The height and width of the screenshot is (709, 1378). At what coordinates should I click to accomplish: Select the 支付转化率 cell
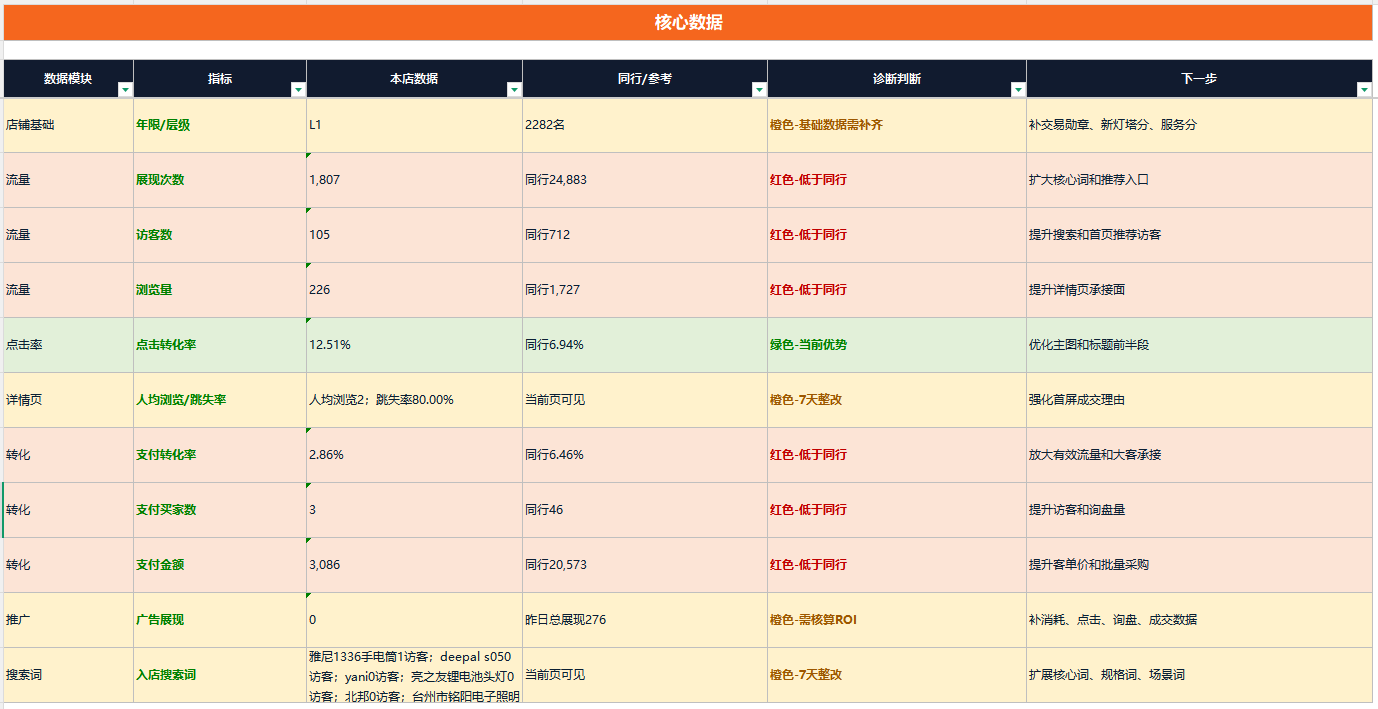pos(220,456)
